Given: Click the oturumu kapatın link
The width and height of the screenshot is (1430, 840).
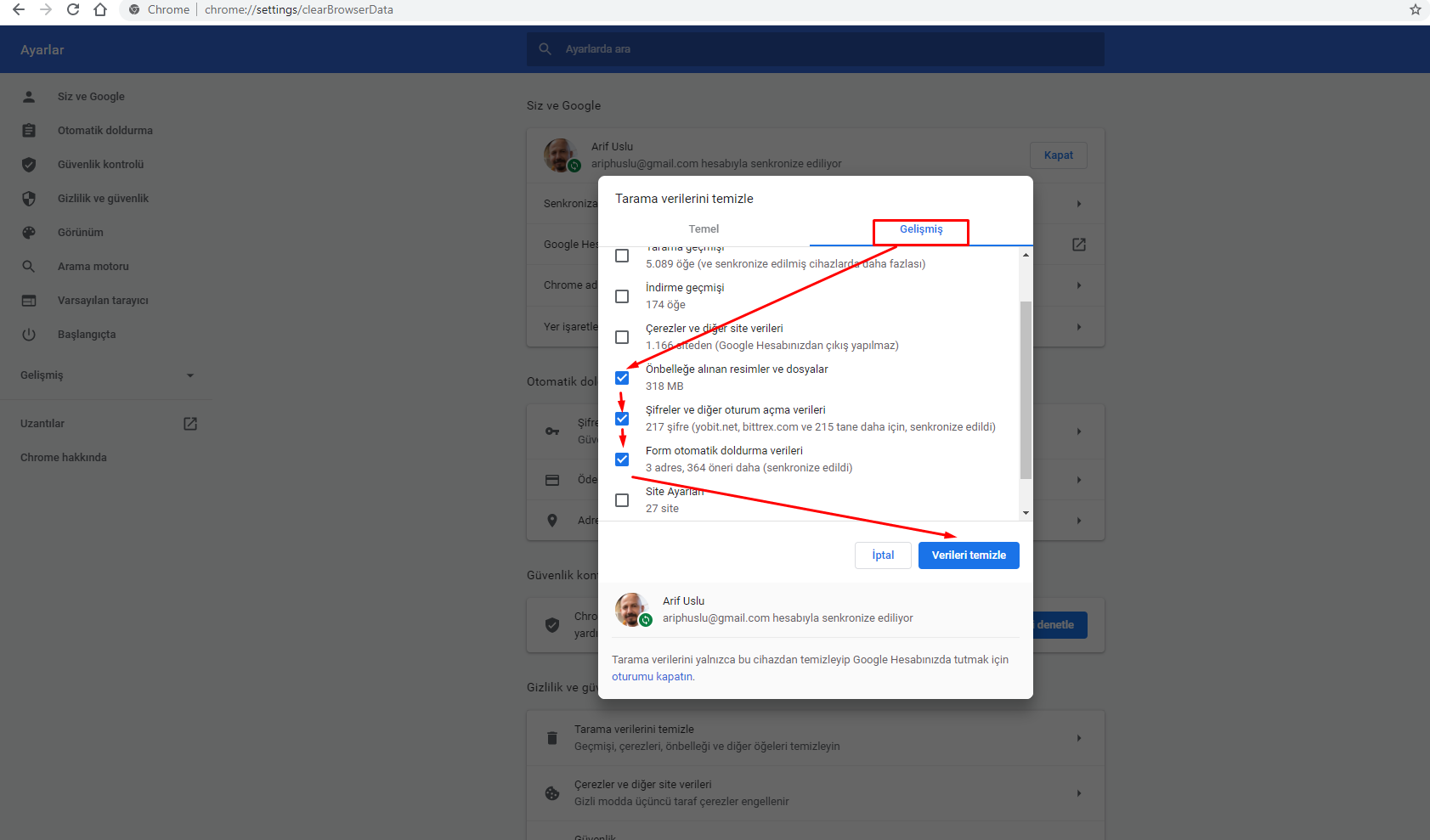Looking at the screenshot, I should click(653, 677).
